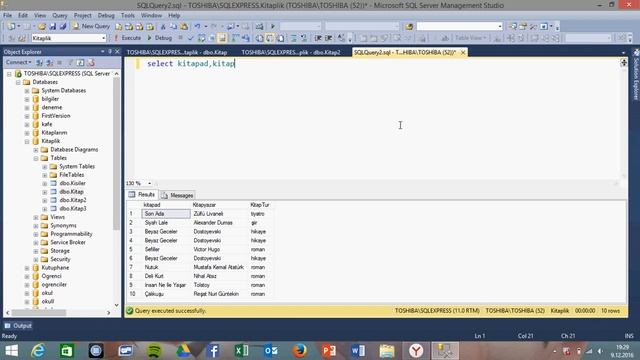Expand the dbo.Kitap2 table node
This screenshot has height=360, width=640.
45,200
